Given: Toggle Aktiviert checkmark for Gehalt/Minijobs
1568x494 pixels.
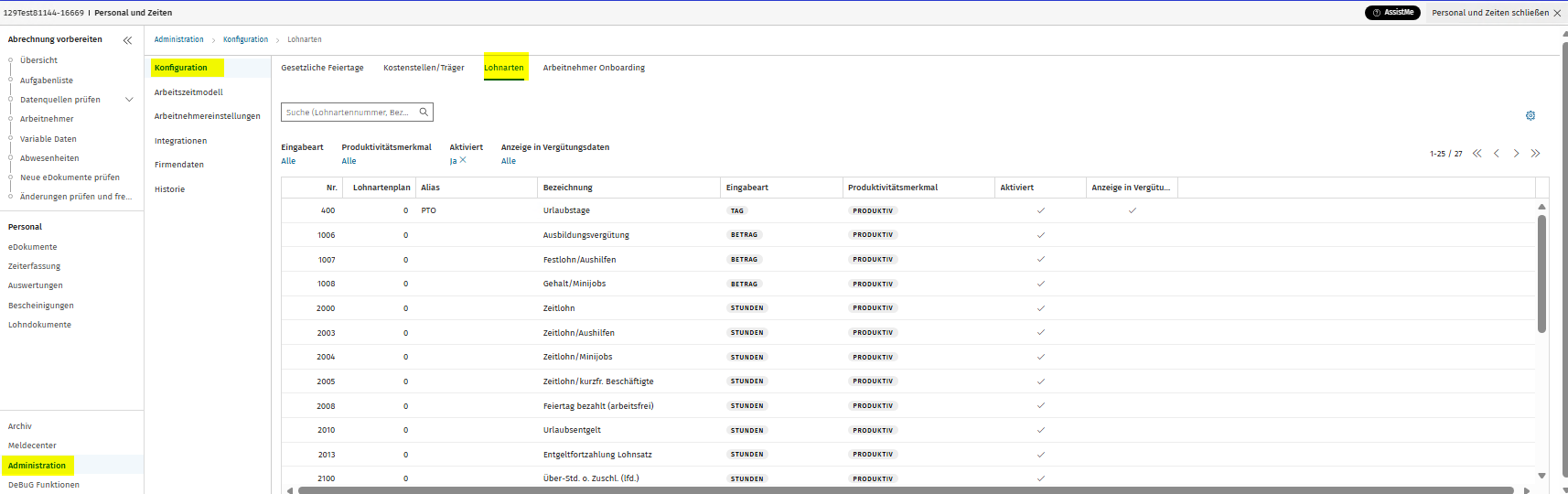Looking at the screenshot, I should tap(1041, 284).
